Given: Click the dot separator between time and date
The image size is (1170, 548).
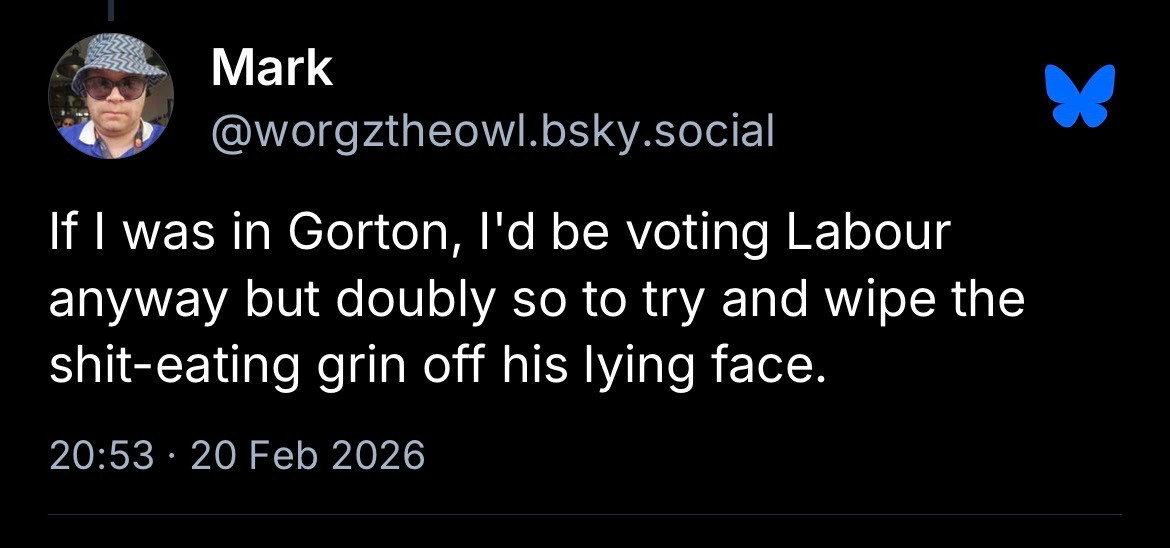Looking at the screenshot, I should point(171,456).
